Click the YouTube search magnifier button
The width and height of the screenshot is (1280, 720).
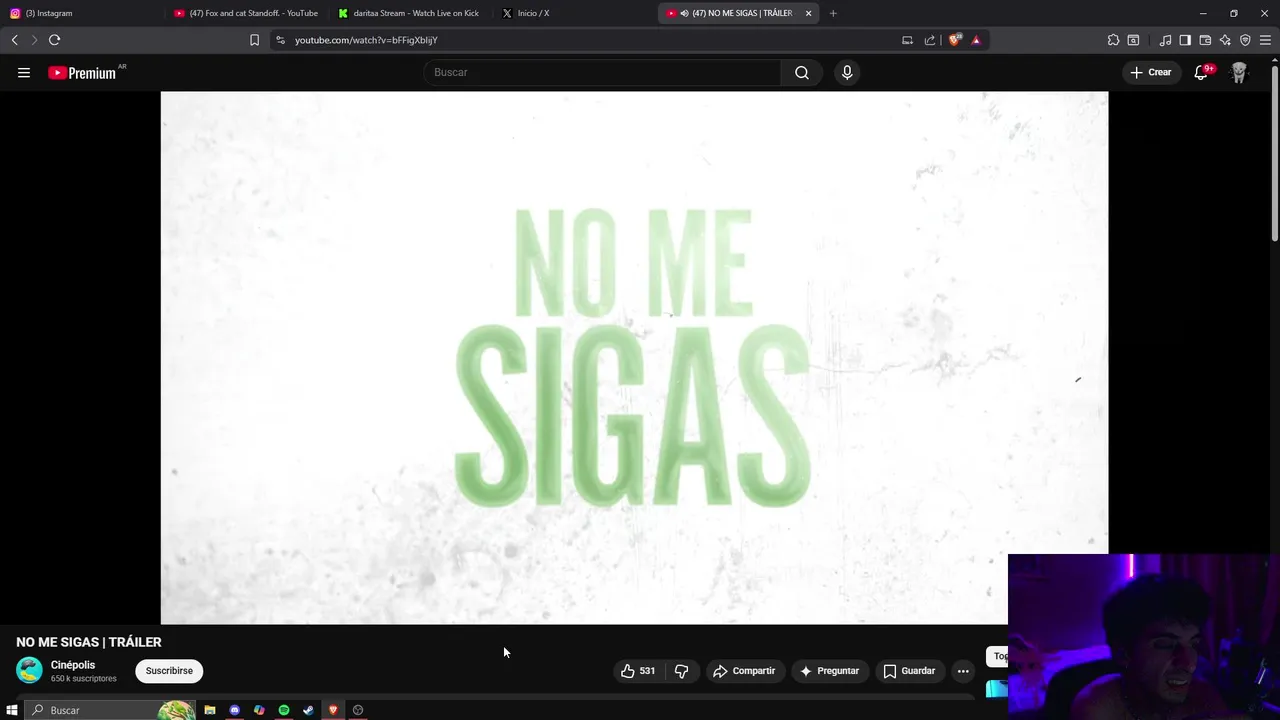(802, 72)
